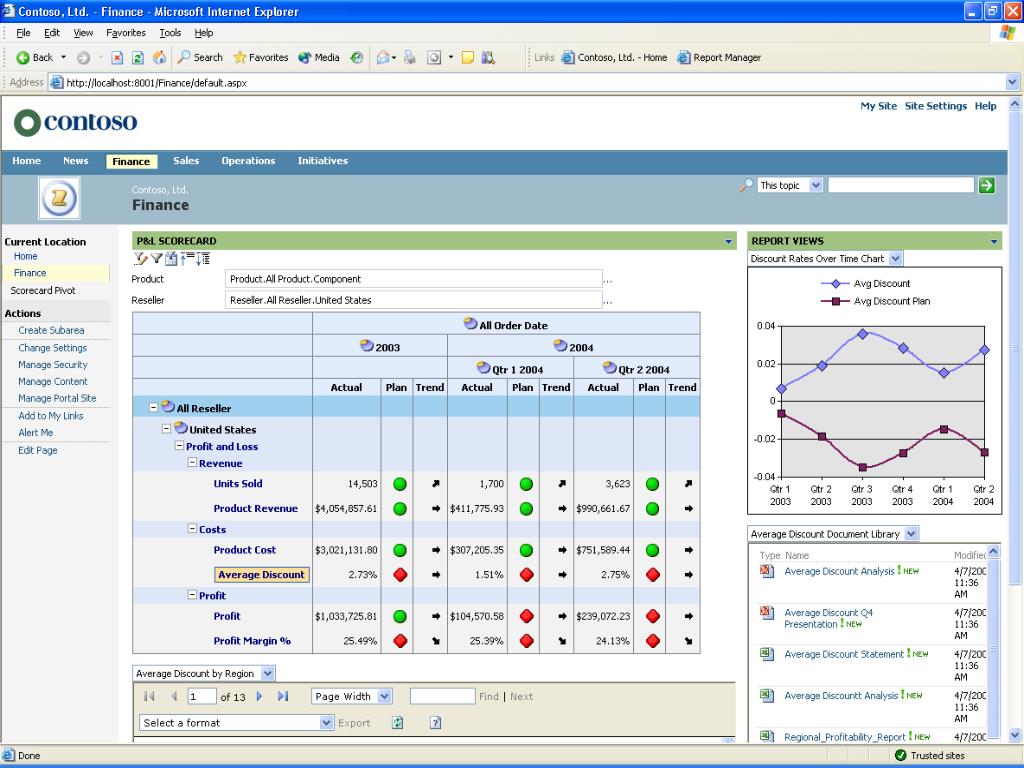Click the down-arrow sort icon in scorecard toolbar

(203, 259)
